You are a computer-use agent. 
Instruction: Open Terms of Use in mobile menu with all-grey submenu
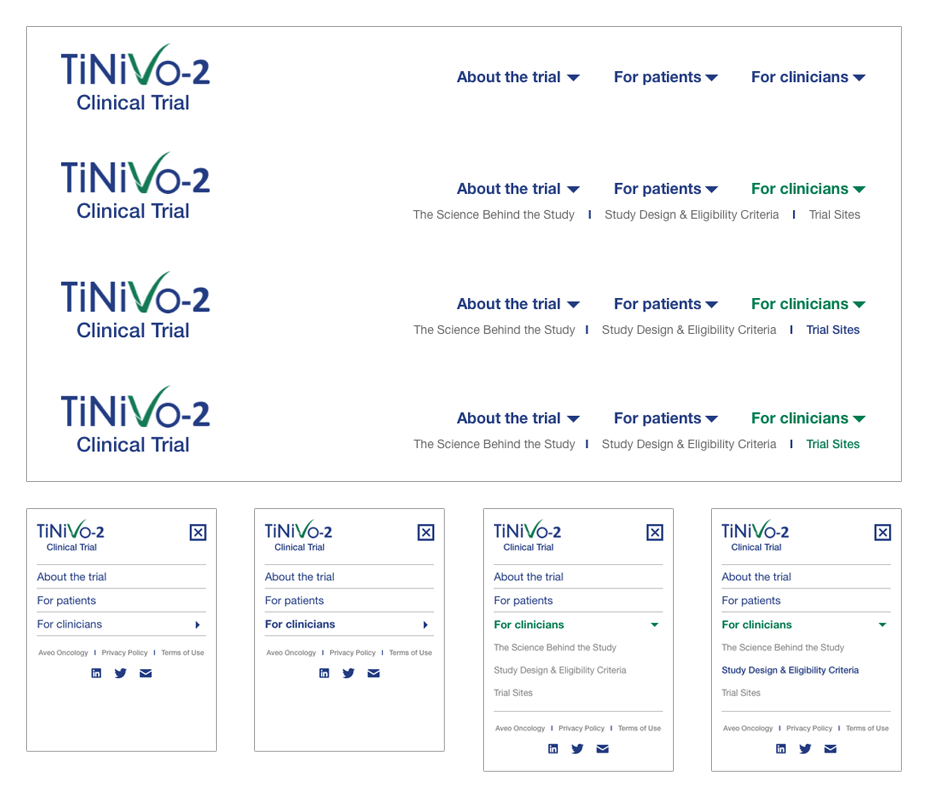pos(640,728)
